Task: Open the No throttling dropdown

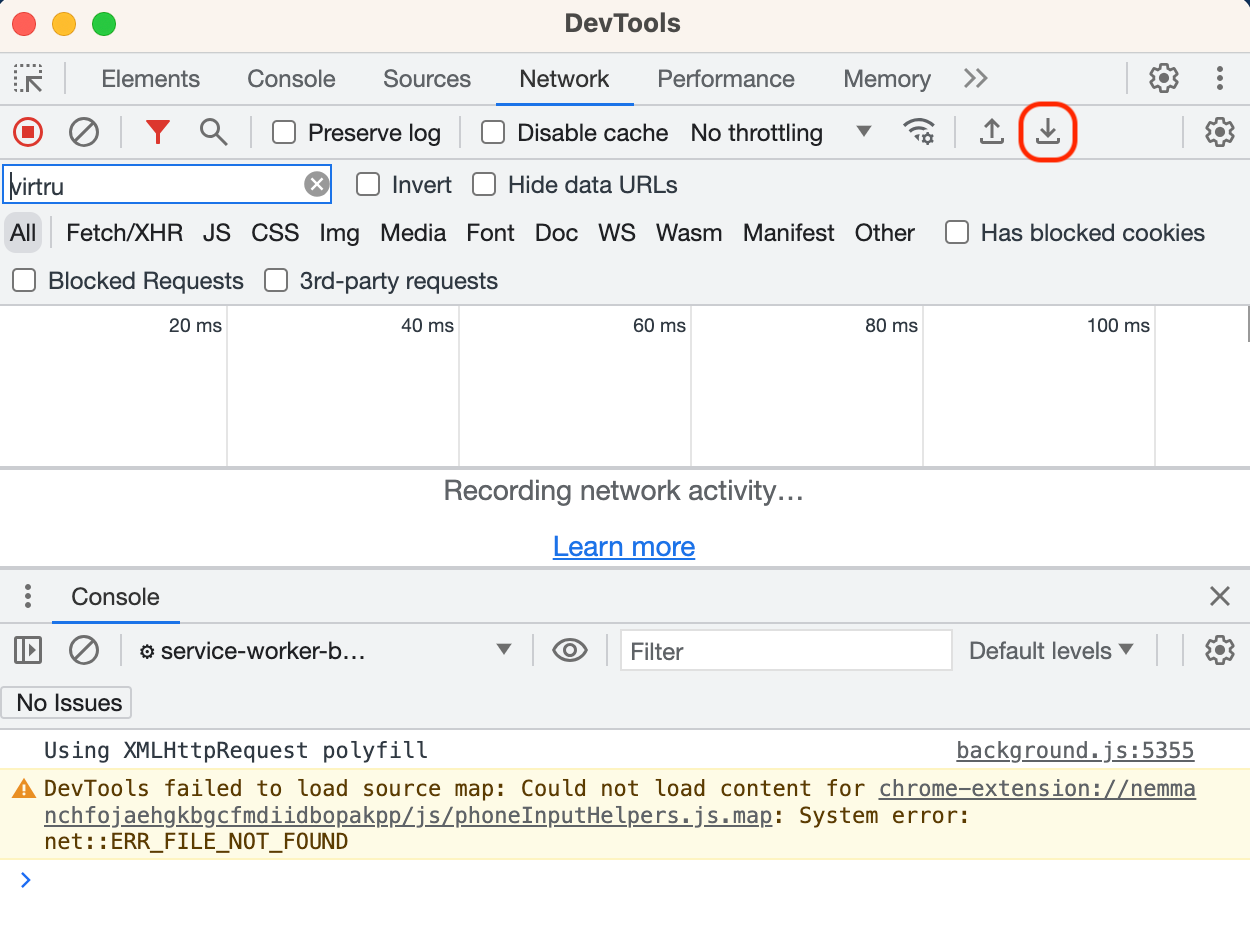Action: [781, 132]
